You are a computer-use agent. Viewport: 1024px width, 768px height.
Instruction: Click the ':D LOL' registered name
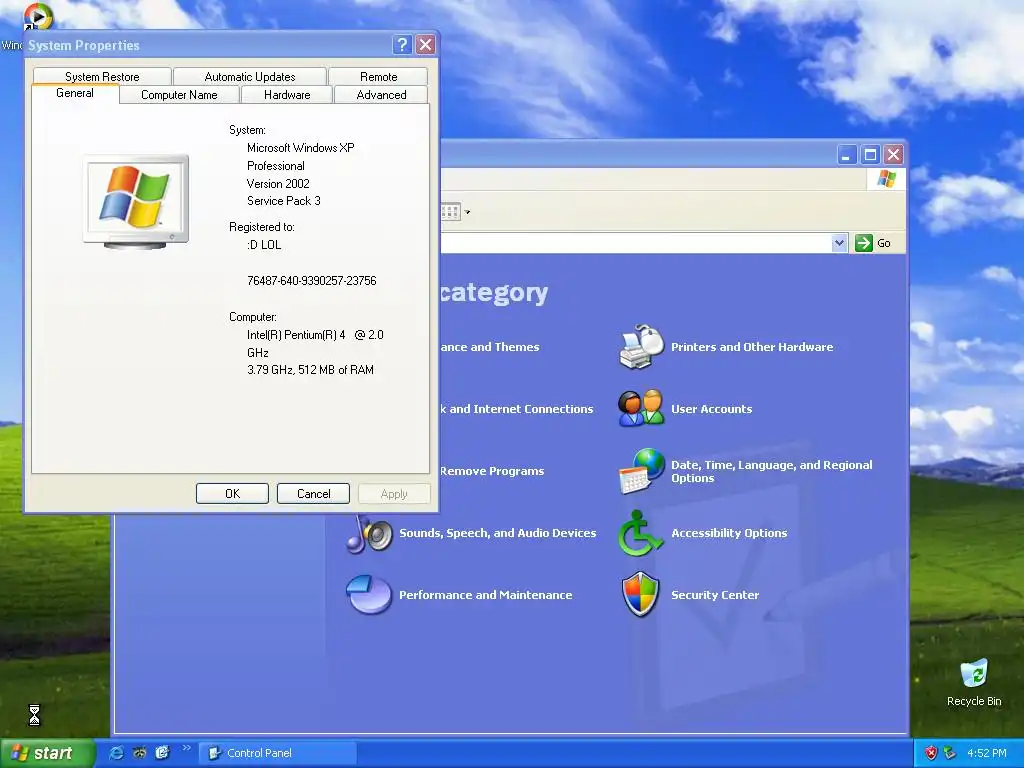pyautogui.click(x=264, y=245)
